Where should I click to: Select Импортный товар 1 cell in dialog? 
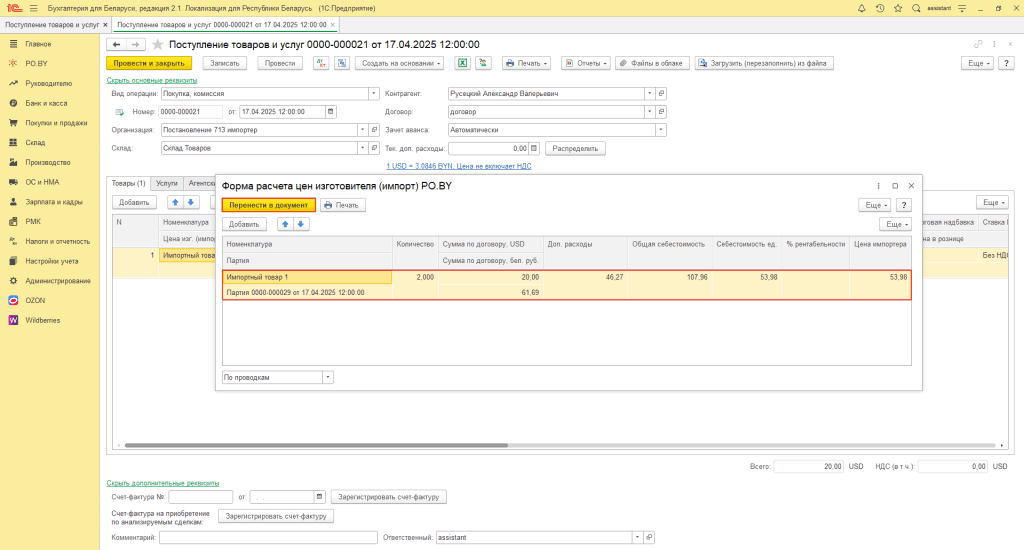(x=307, y=277)
